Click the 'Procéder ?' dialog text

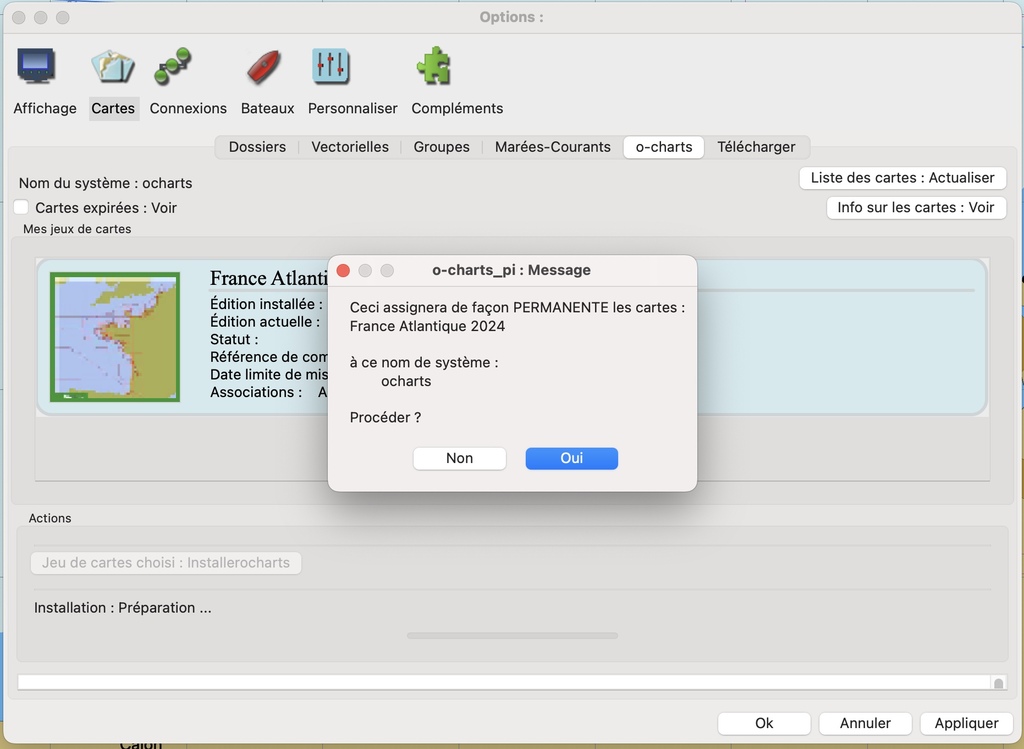click(x=385, y=418)
